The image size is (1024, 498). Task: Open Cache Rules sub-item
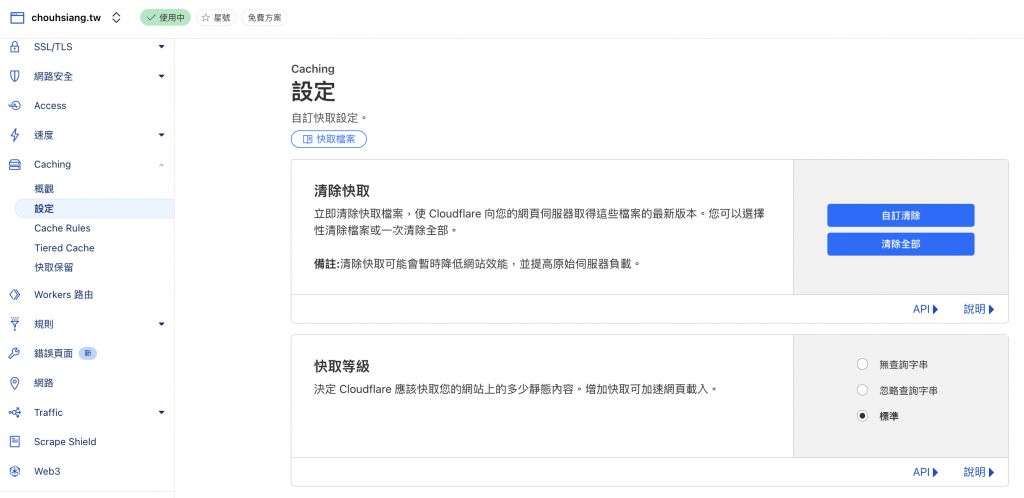click(x=62, y=228)
